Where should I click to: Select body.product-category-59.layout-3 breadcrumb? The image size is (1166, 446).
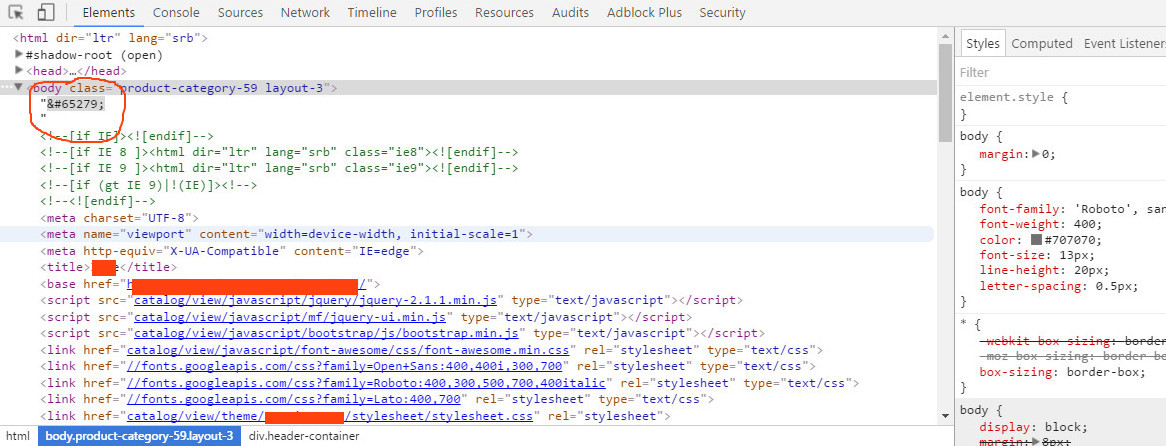pyautogui.click(x=139, y=436)
